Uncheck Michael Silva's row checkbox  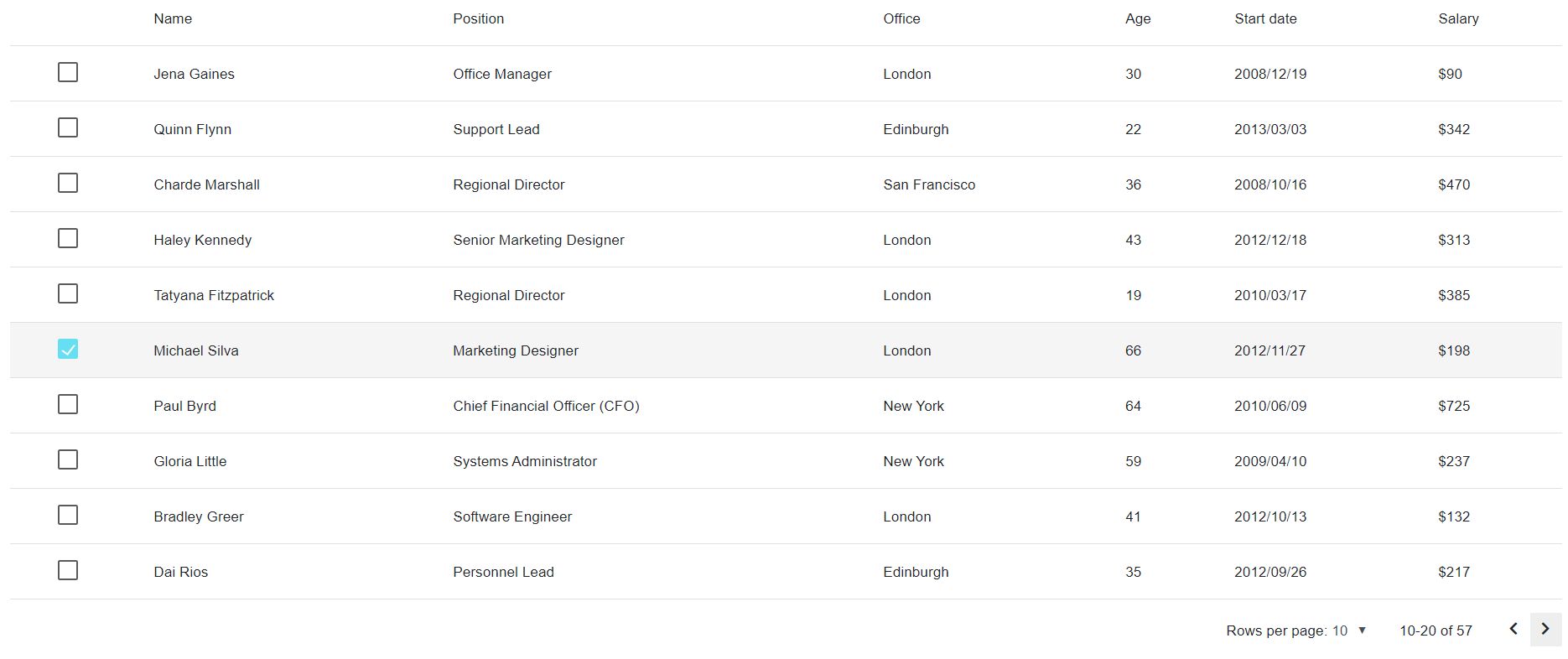[68, 350]
